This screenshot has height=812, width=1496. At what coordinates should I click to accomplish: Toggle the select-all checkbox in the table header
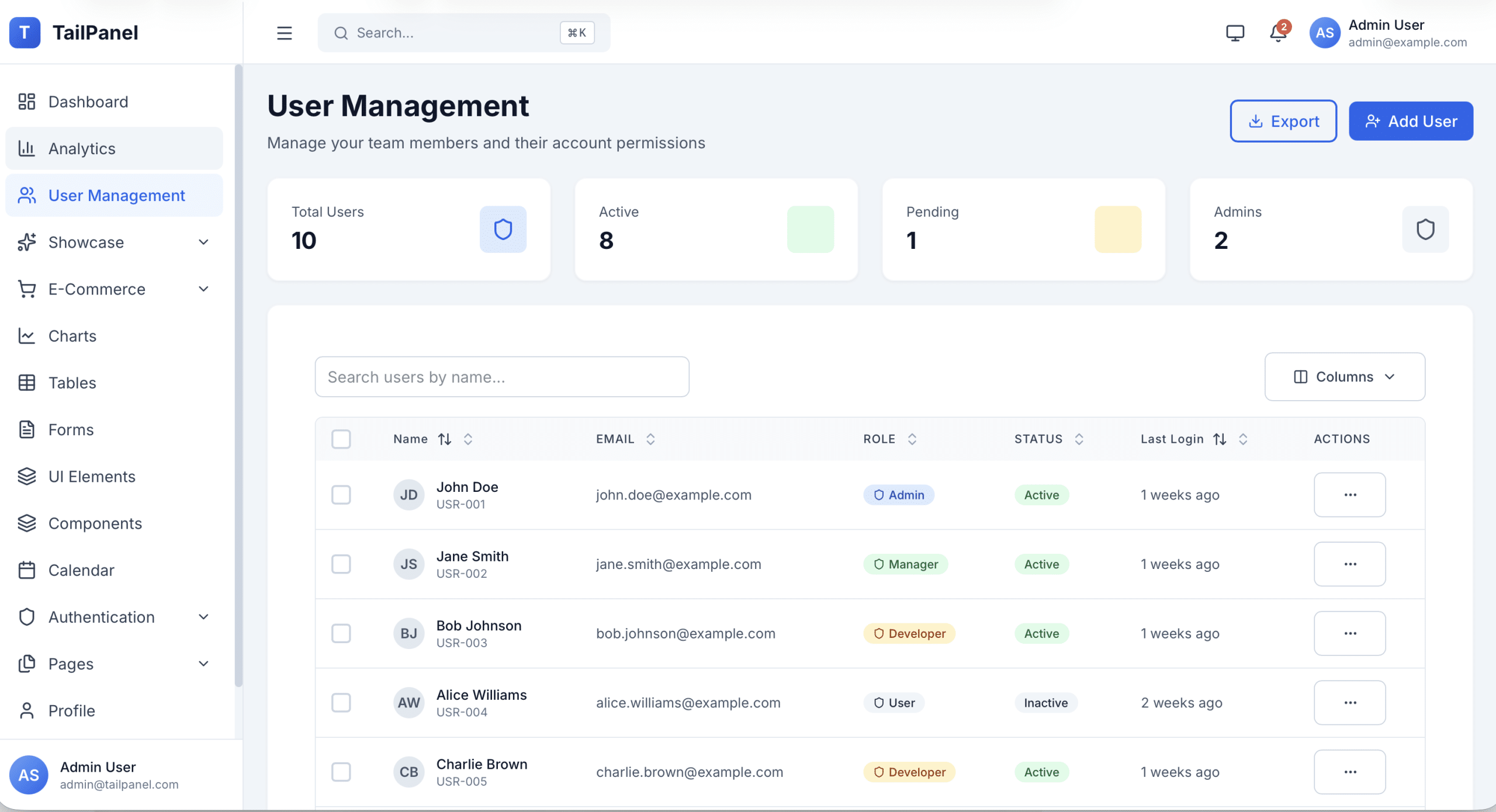(x=341, y=439)
